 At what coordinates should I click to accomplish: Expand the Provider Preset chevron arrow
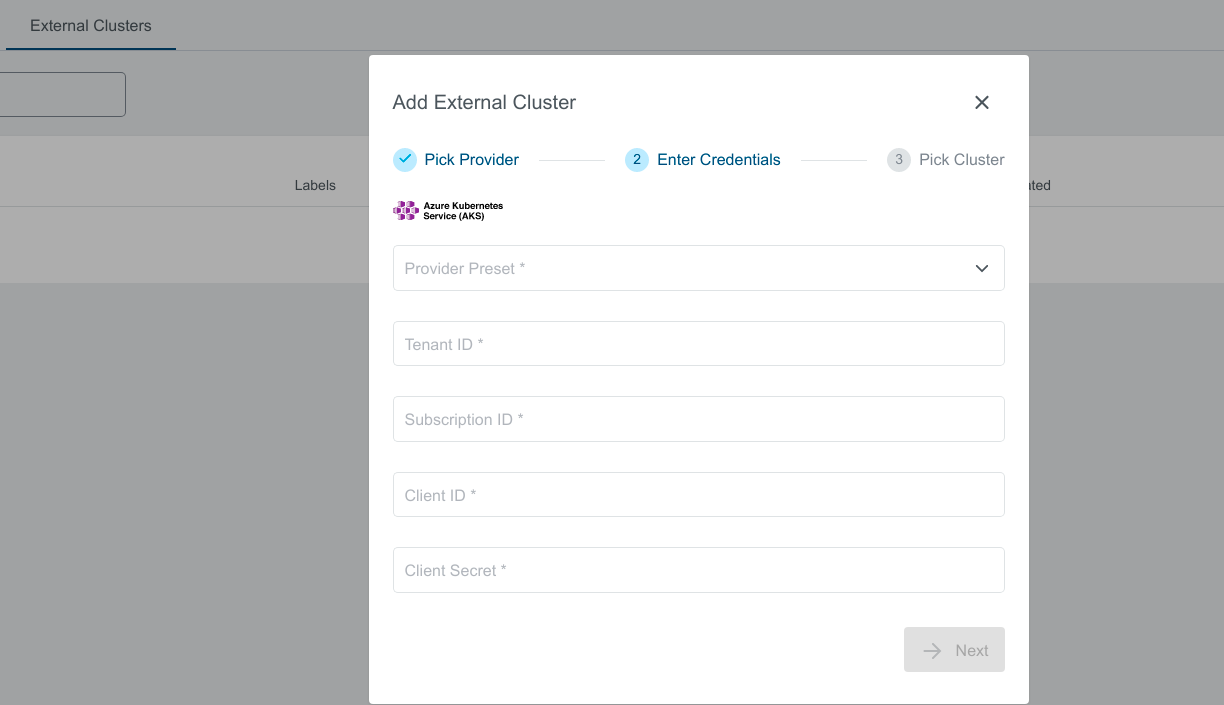982,268
